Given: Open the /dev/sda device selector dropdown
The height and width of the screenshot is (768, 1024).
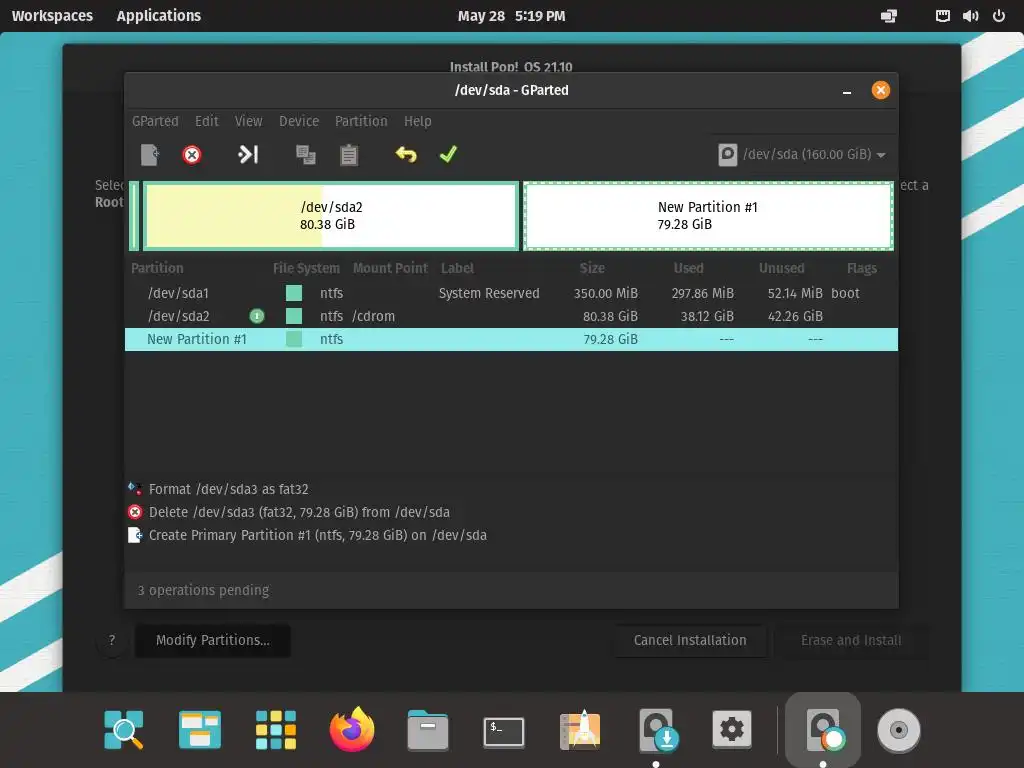Looking at the screenshot, I should [802, 155].
